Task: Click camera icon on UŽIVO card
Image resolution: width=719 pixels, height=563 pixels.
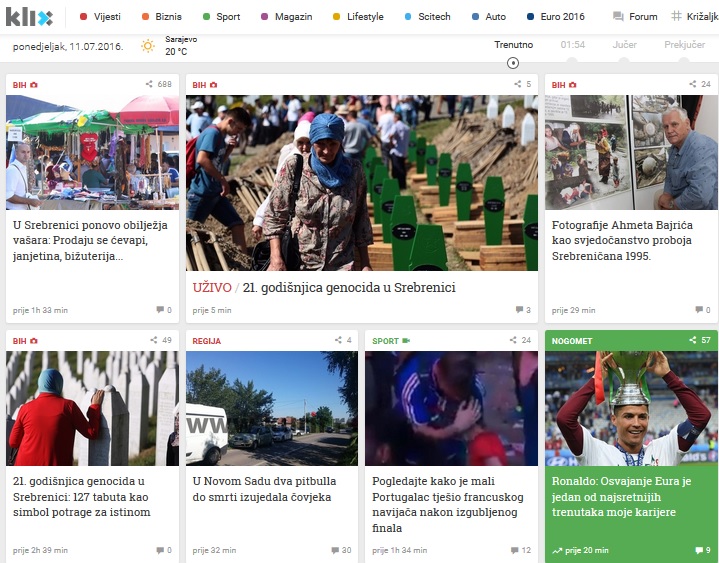Action: click(x=214, y=85)
